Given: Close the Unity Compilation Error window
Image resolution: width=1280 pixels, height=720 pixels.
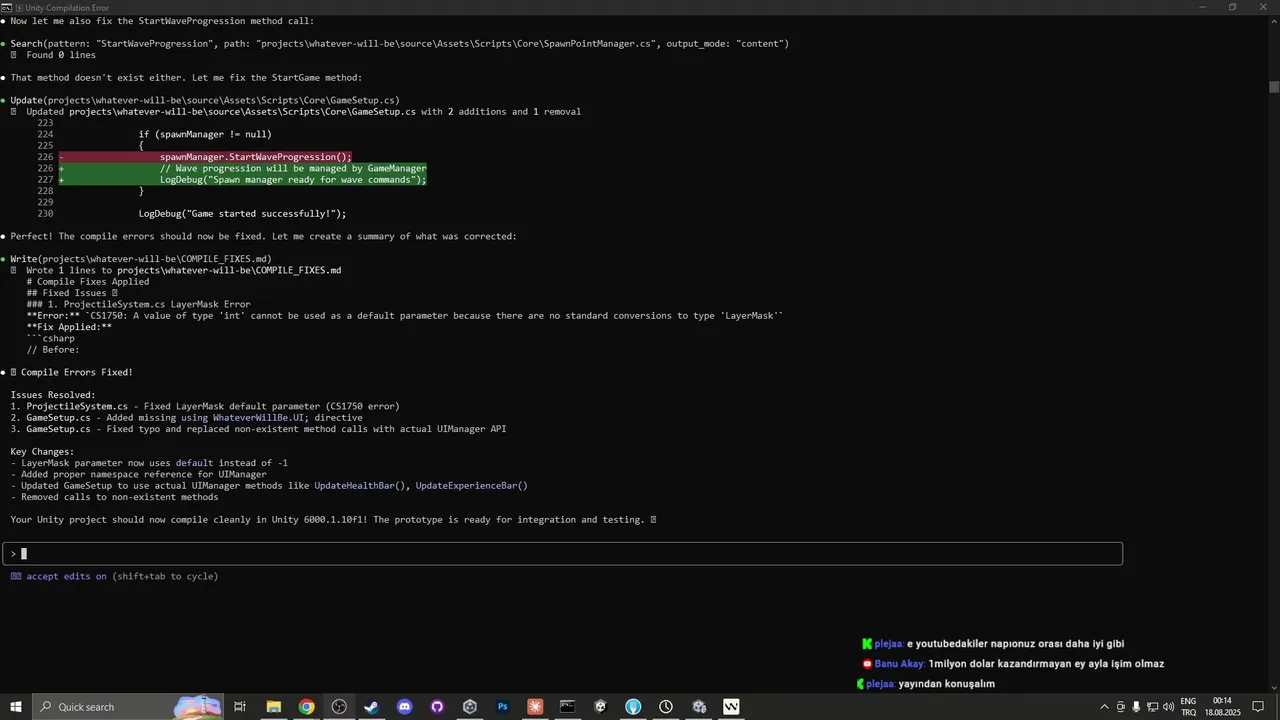Looking at the screenshot, I should 1262,7.
